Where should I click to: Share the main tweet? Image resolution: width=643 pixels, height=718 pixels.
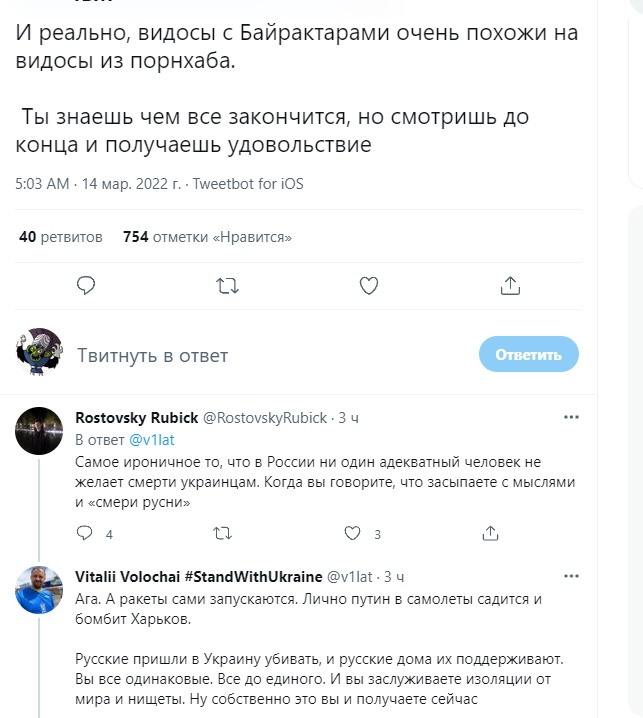click(510, 286)
